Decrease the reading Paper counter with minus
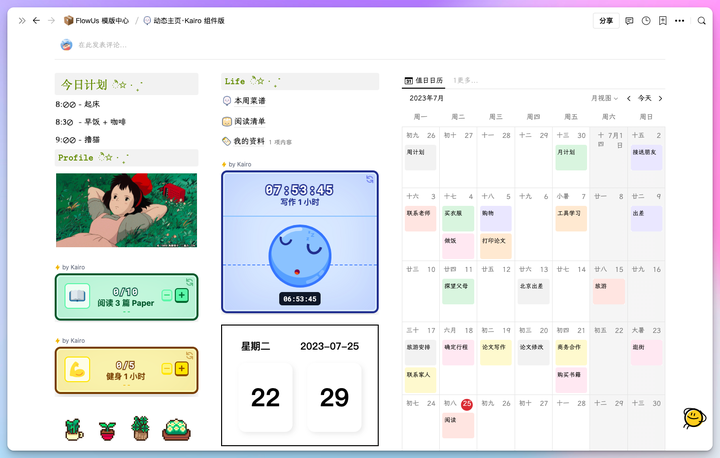The image size is (720, 458). pos(166,295)
